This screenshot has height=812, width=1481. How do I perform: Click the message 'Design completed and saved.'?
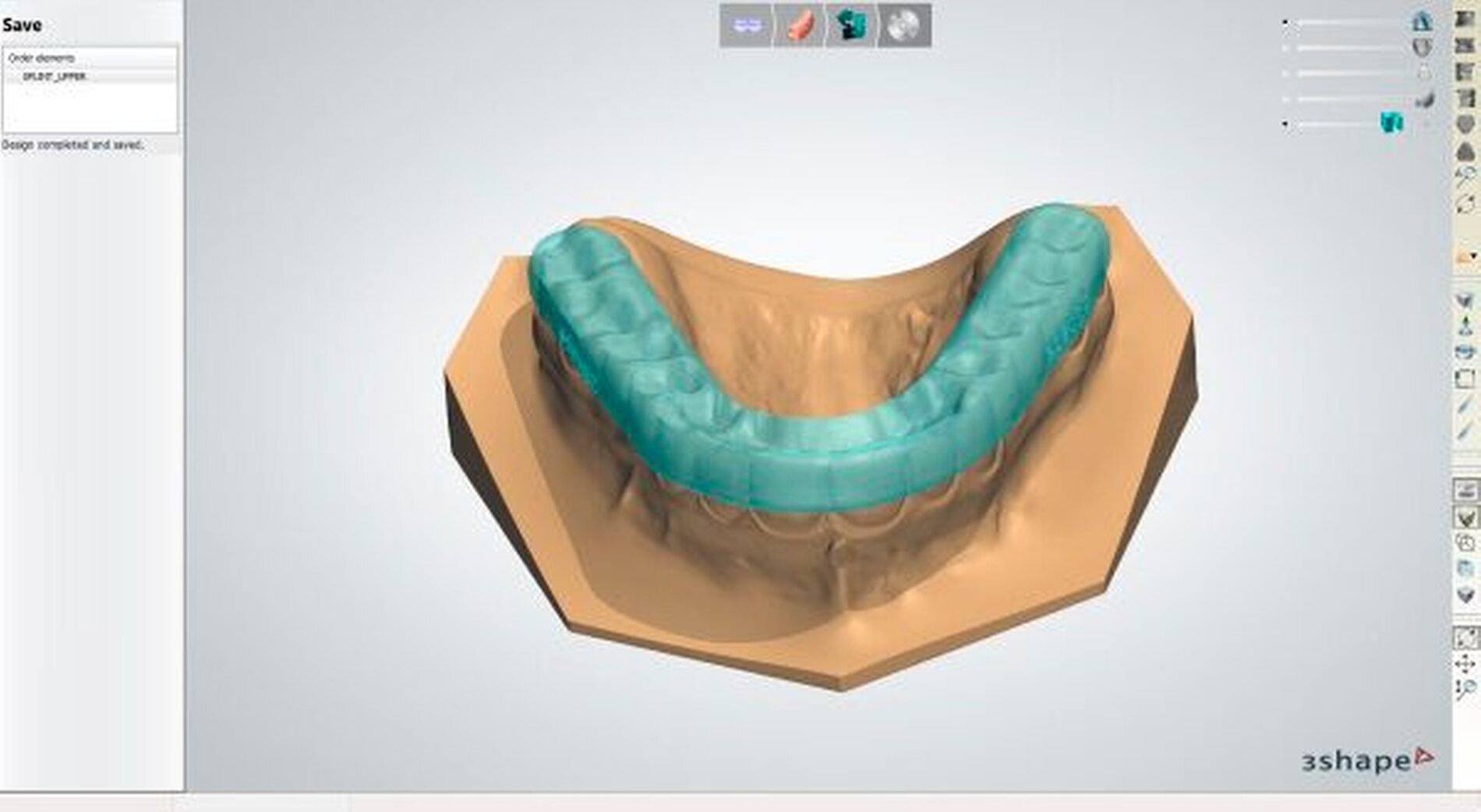tap(74, 144)
